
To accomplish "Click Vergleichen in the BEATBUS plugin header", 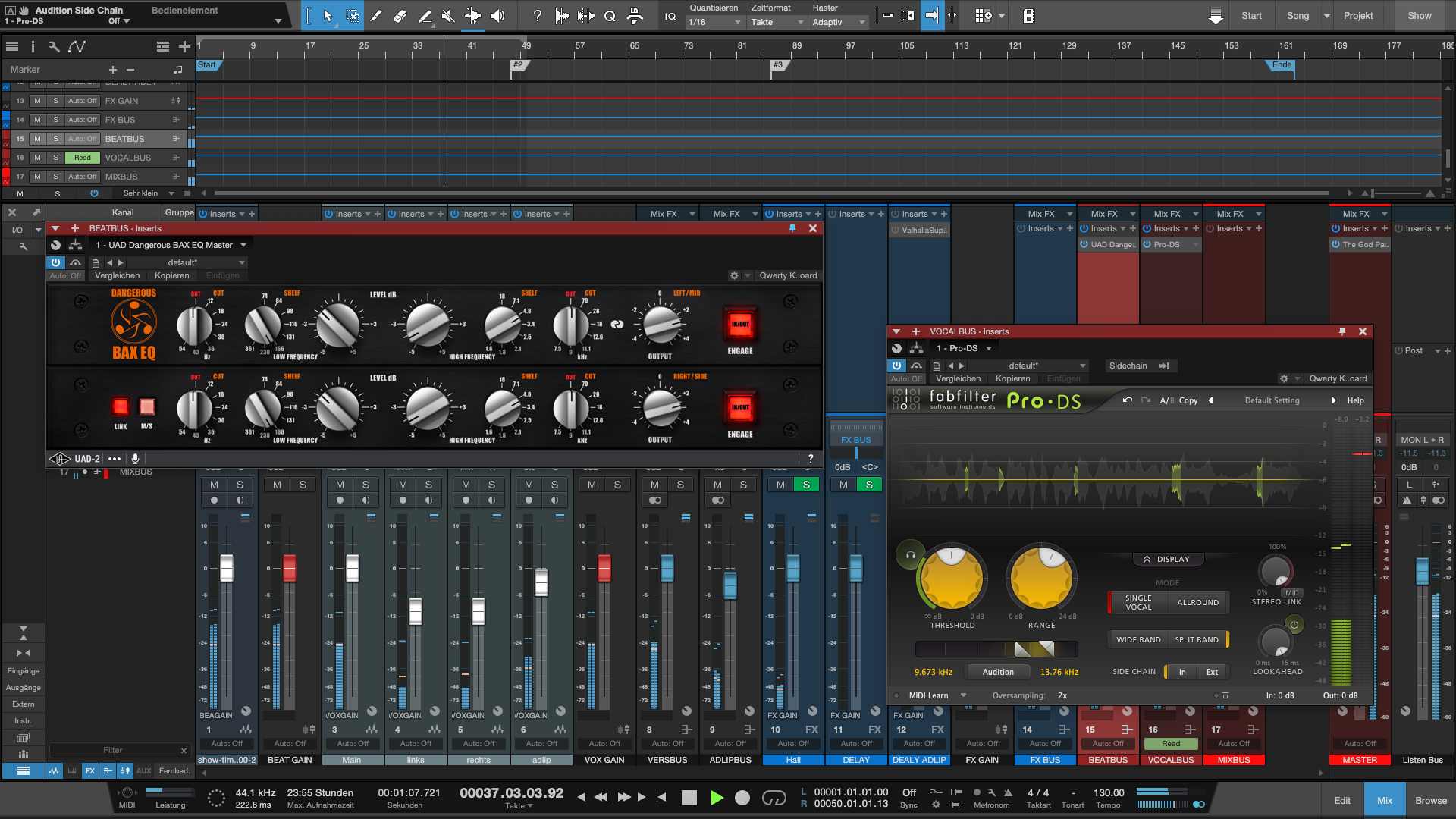I will 117,275.
